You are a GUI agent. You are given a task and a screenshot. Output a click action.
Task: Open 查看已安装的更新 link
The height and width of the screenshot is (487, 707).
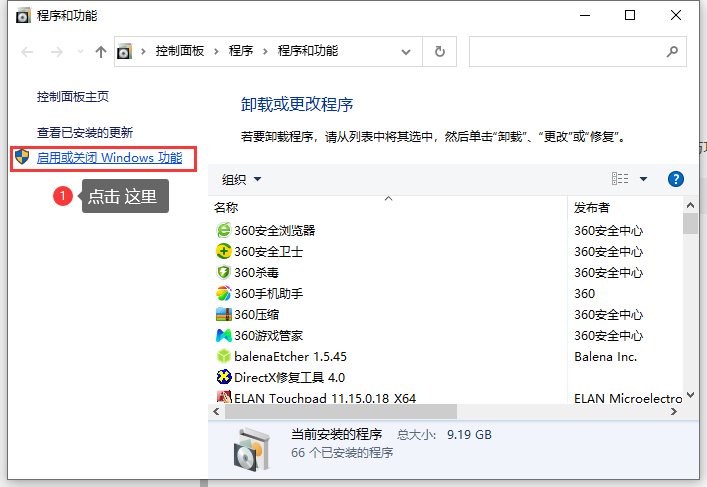[85, 133]
